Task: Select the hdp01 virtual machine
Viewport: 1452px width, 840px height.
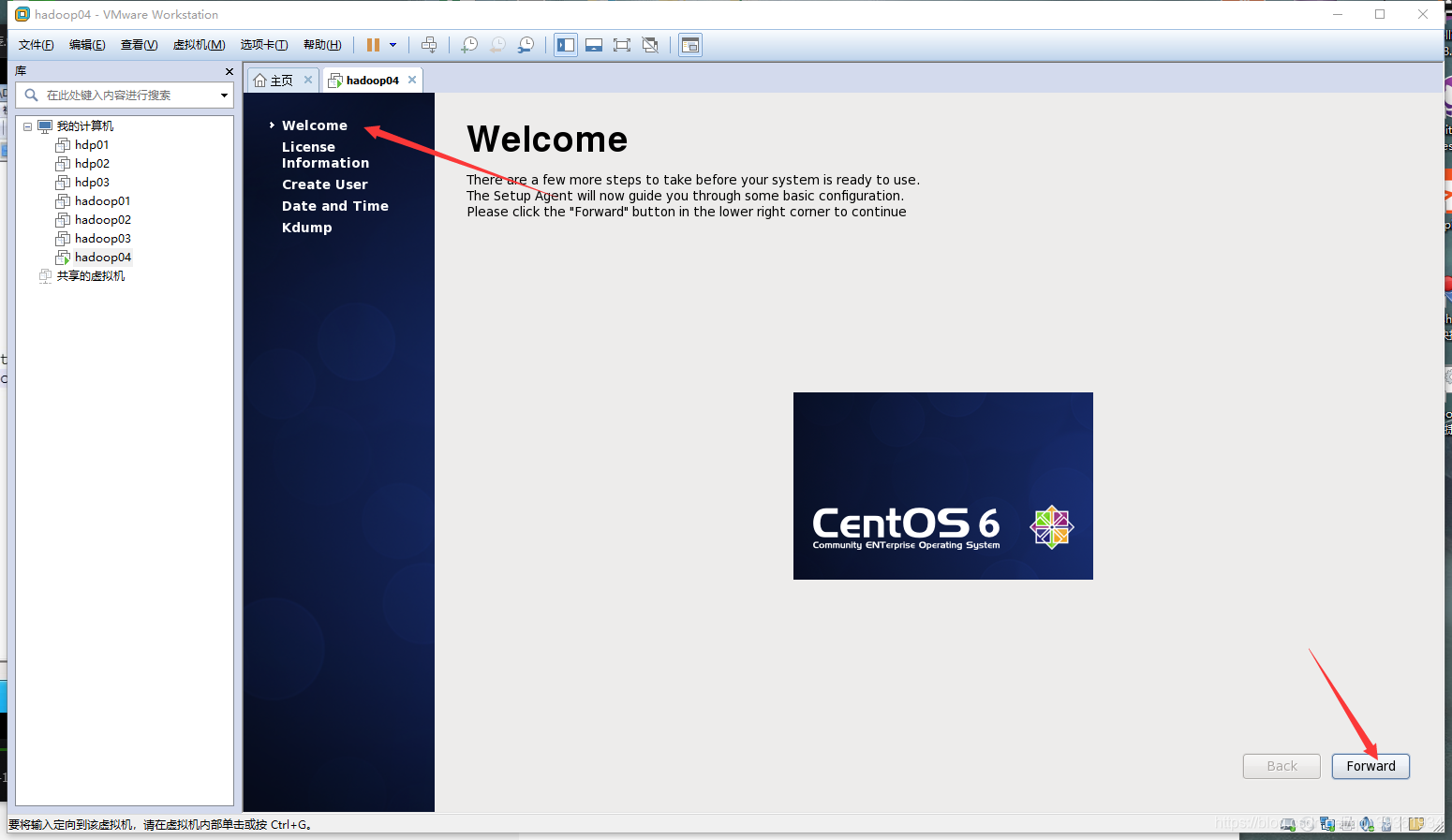Action: click(x=92, y=145)
